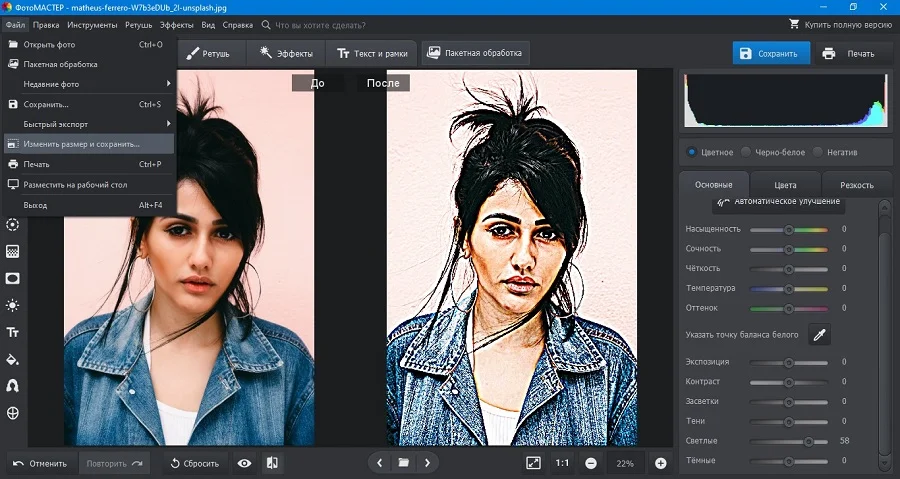
Task: Open the folder icon in bottom bar
Action: (x=403, y=463)
